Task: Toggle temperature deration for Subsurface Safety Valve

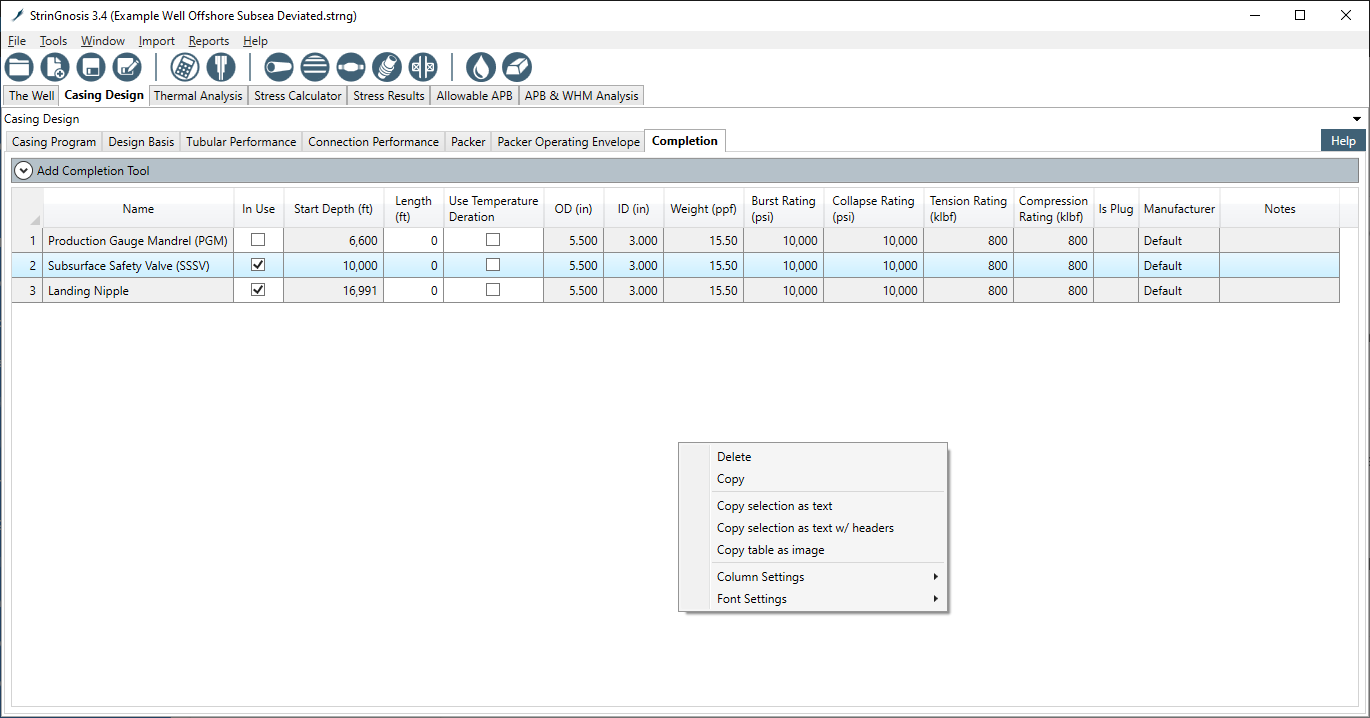Action: 493,265
